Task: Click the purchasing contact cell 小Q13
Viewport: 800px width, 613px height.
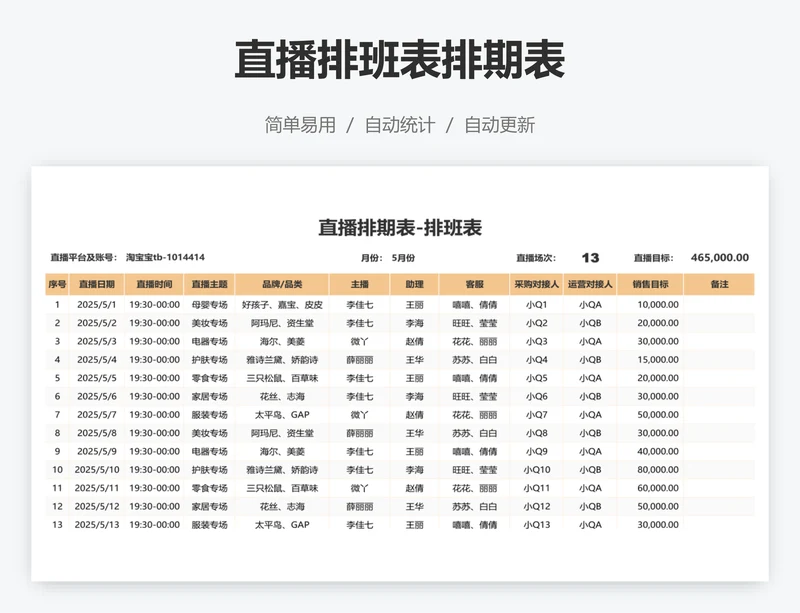Action: click(x=536, y=525)
